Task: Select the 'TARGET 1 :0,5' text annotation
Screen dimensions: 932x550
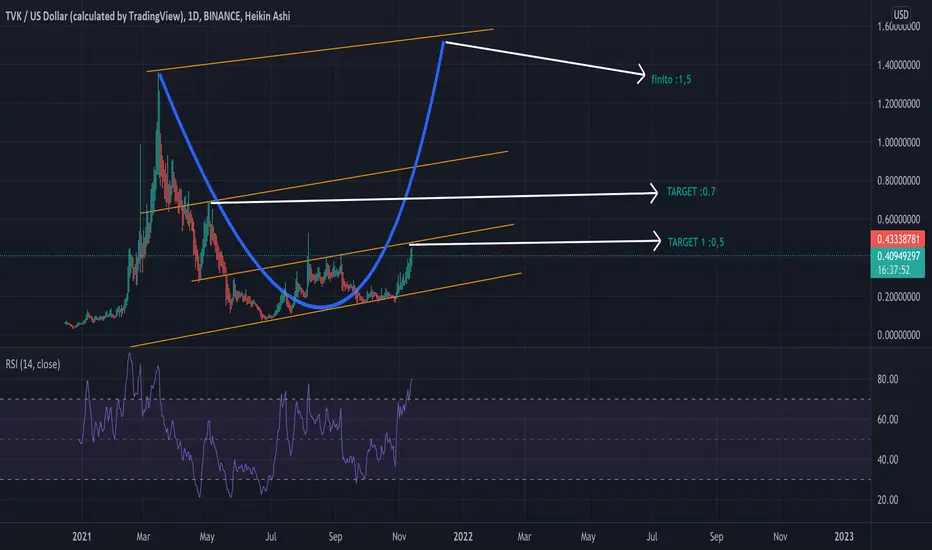Action: [x=695, y=242]
